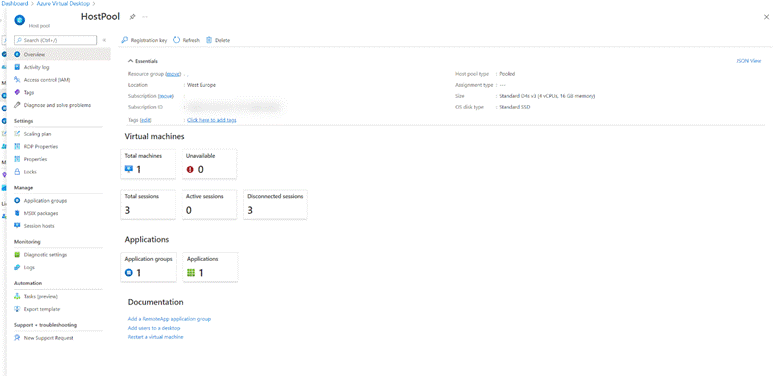Click Resource group move link
780x376 pixels.
173,74
